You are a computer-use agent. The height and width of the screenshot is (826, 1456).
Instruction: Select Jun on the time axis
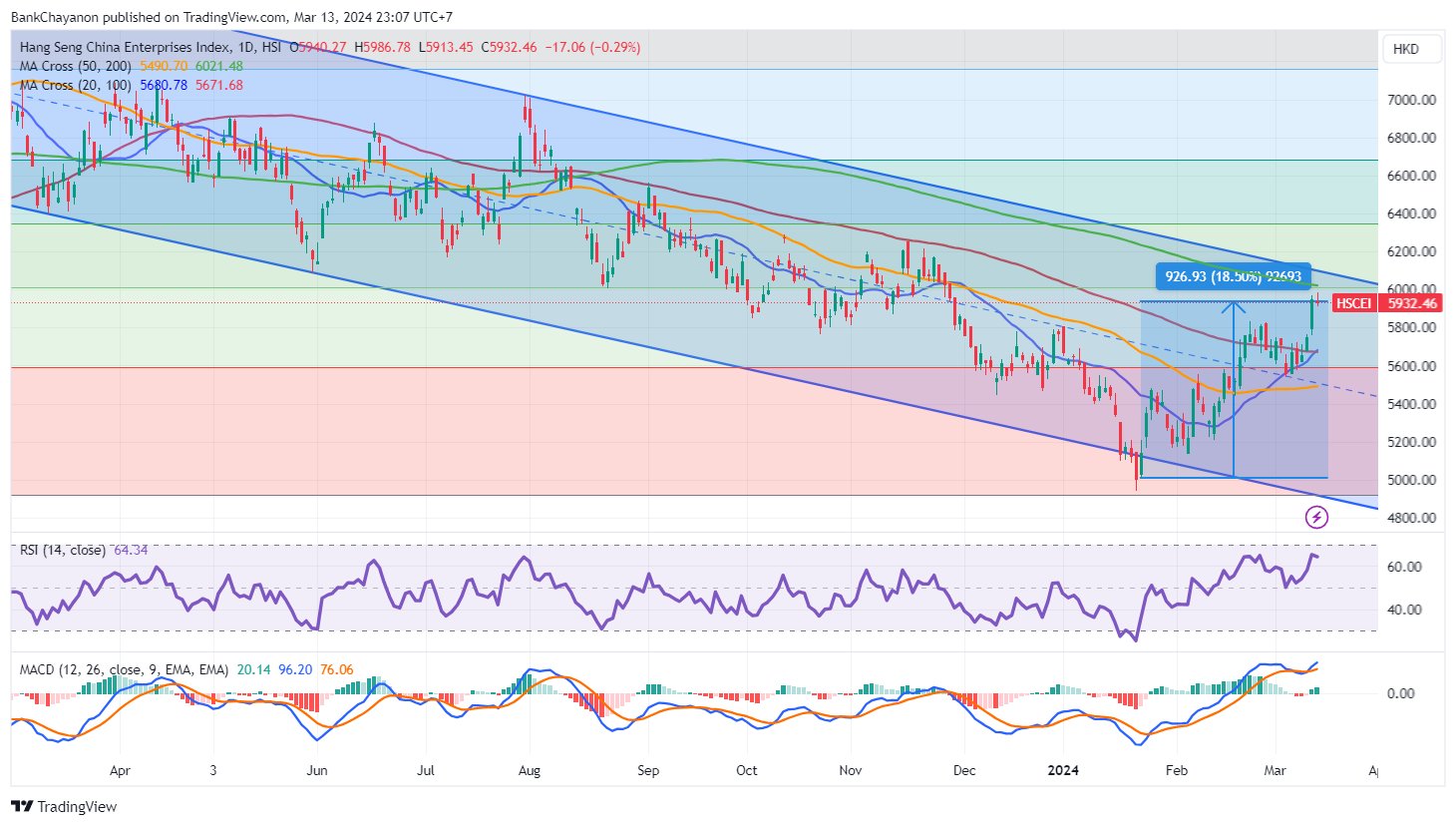pos(317,770)
